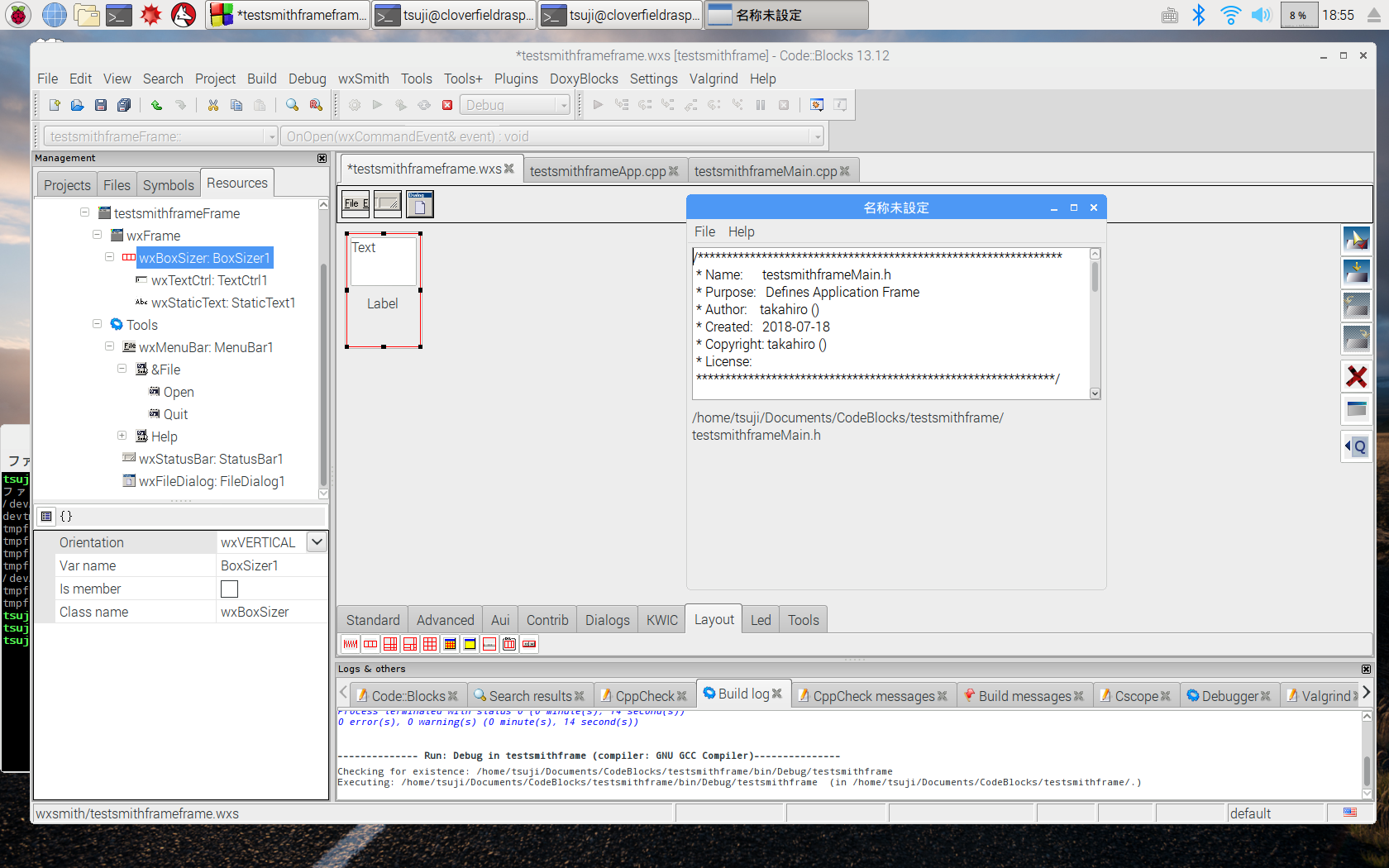Click the red Abort build icon

[x=447, y=105]
